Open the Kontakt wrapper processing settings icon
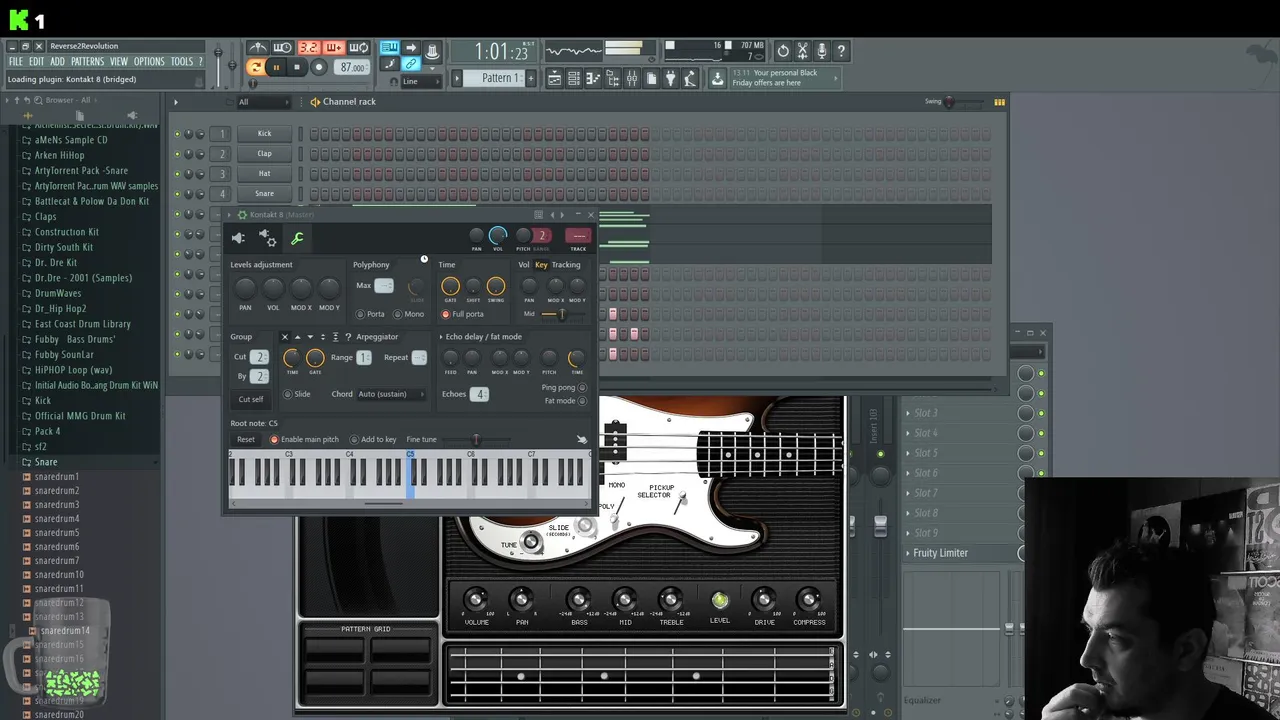The height and width of the screenshot is (720, 1280). tap(267, 238)
